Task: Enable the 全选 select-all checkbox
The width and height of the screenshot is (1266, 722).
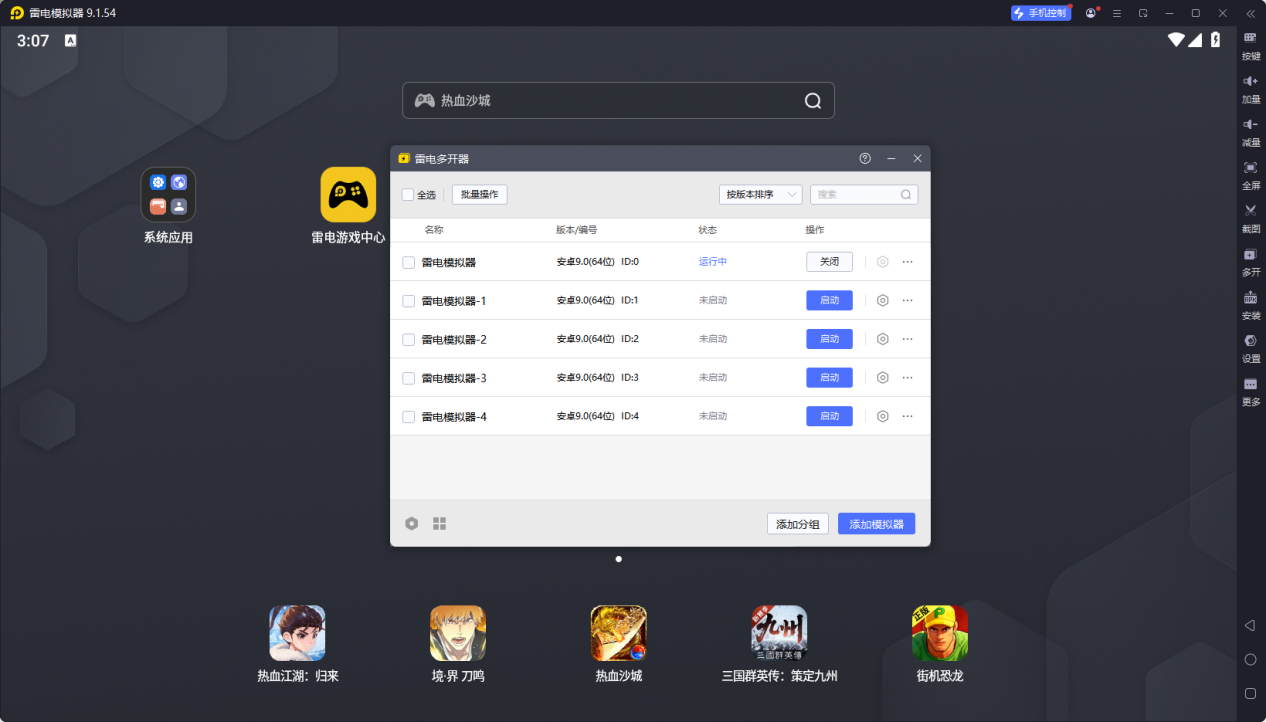Action: pyautogui.click(x=408, y=194)
